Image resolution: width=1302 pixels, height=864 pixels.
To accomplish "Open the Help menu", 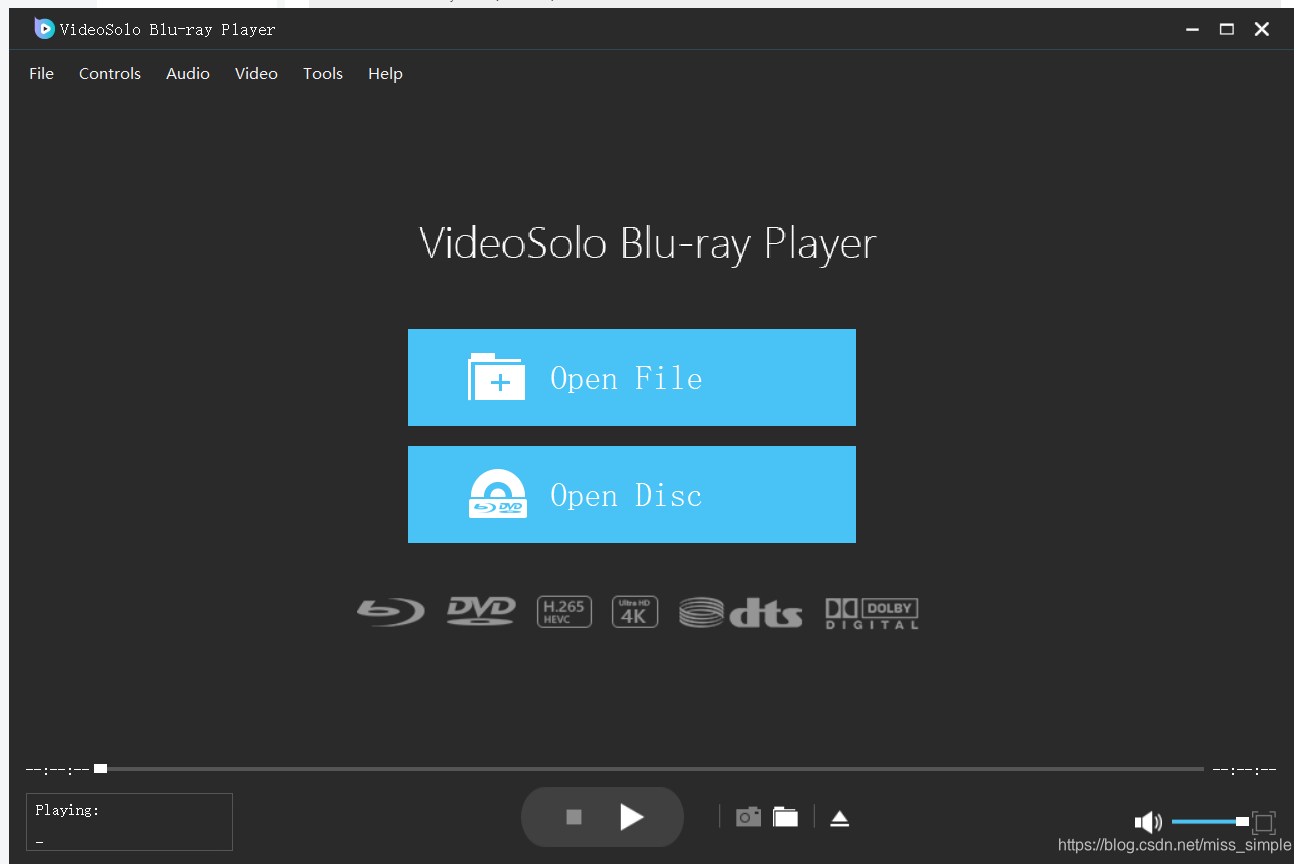I will point(385,74).
